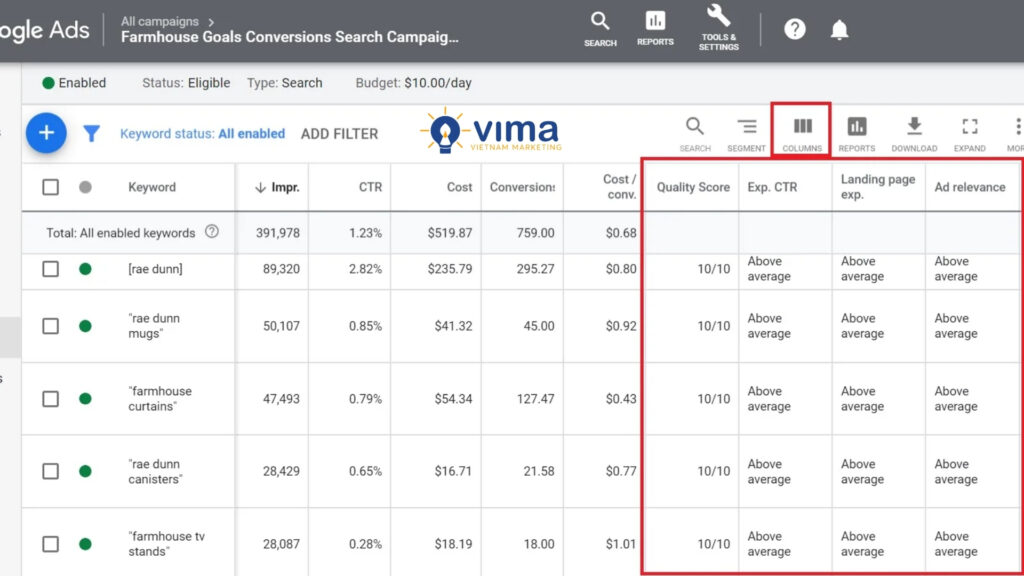This screenshot has width=1024, height=576.
Task: Open the Farmhouse Goals campaign name selector
Action: [x=289, y=37]
